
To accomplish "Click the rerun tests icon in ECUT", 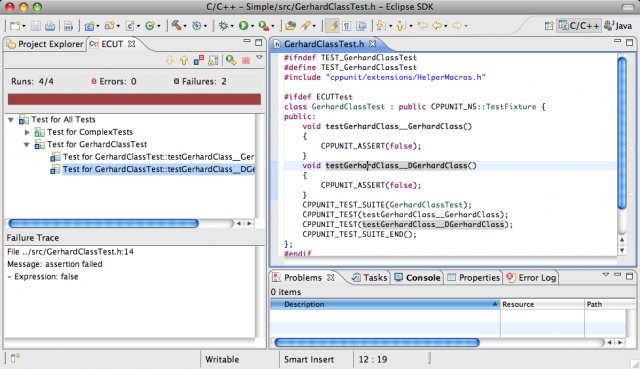I will click(231, 61).
